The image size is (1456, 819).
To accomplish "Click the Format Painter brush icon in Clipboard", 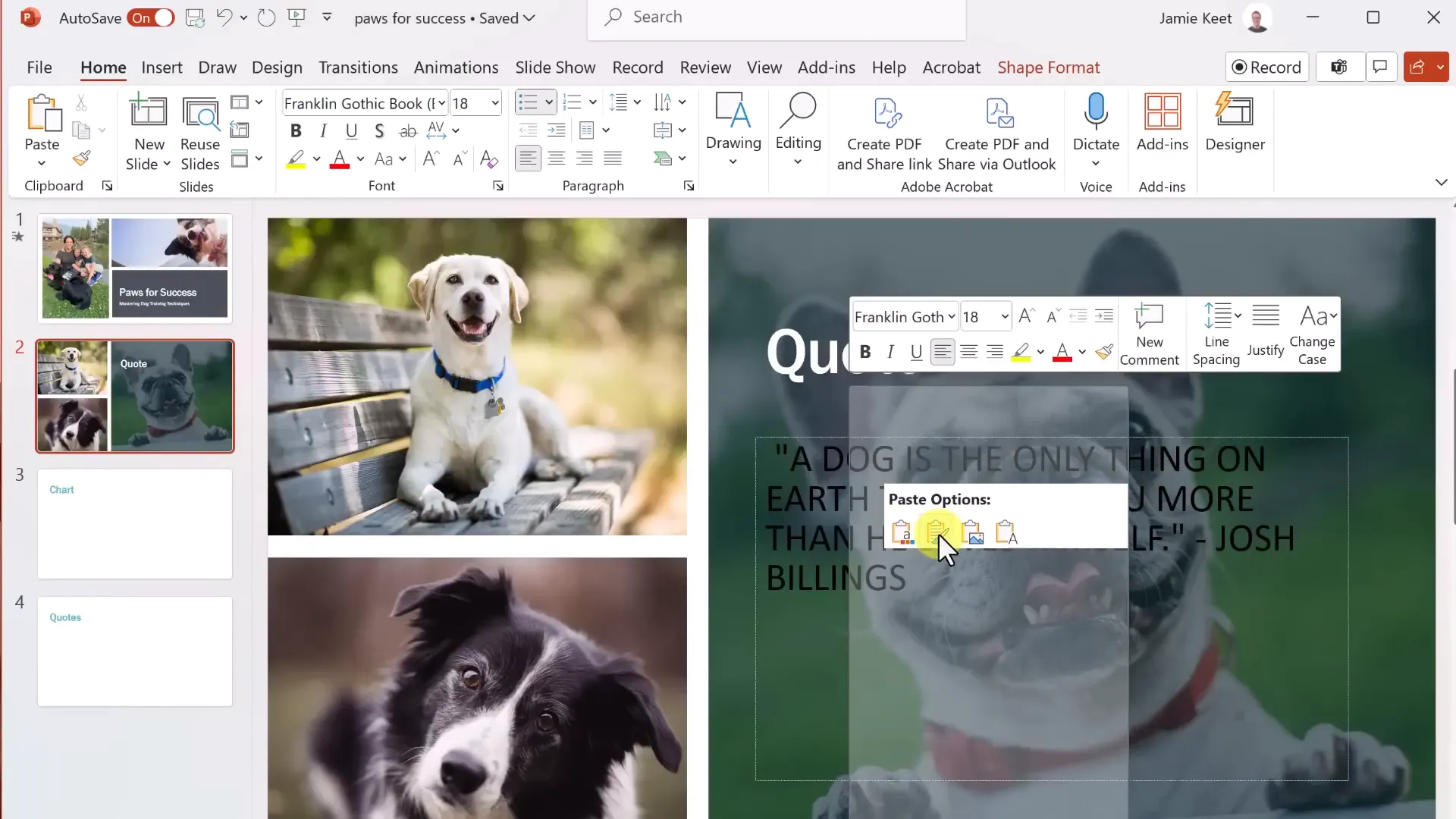I will 81,158.
